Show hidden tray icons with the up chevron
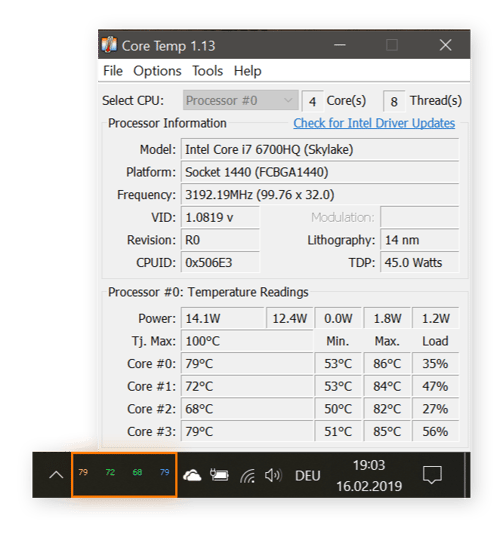The width and height of the screenshot is (500, 534). pos(56,474)
